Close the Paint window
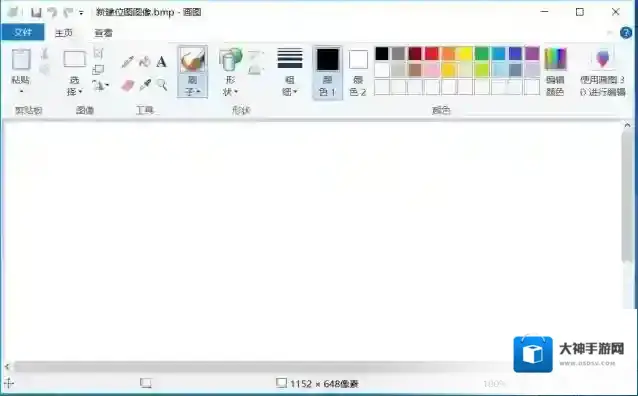The height and width of the screenshot is (396, 638). 616,12
